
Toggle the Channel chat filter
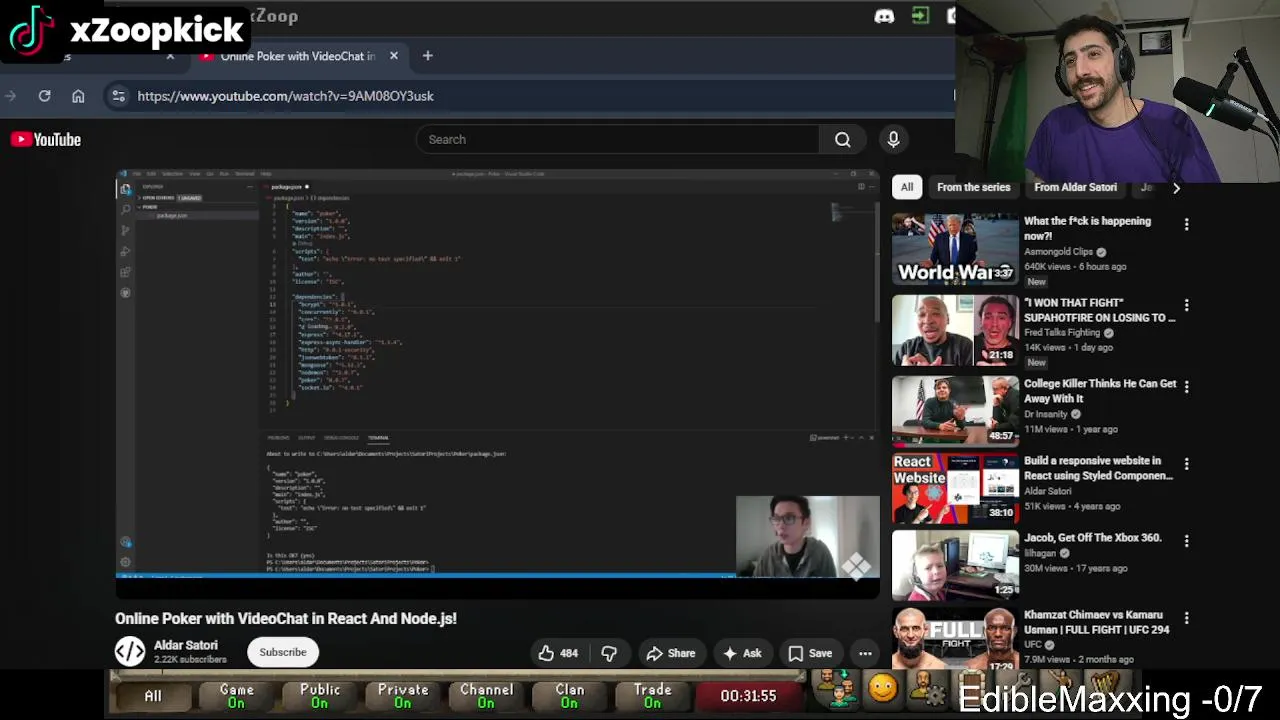486,696
